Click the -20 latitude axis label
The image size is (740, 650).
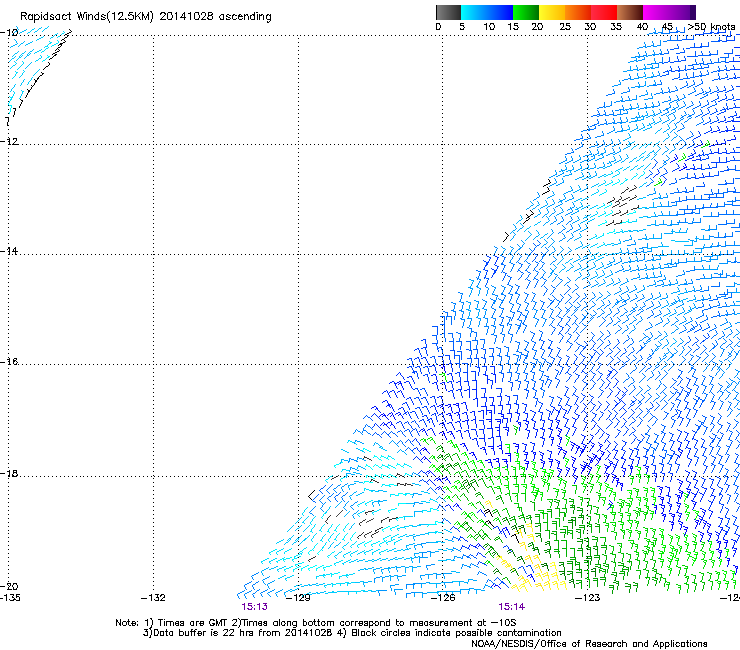coord(9,586)
